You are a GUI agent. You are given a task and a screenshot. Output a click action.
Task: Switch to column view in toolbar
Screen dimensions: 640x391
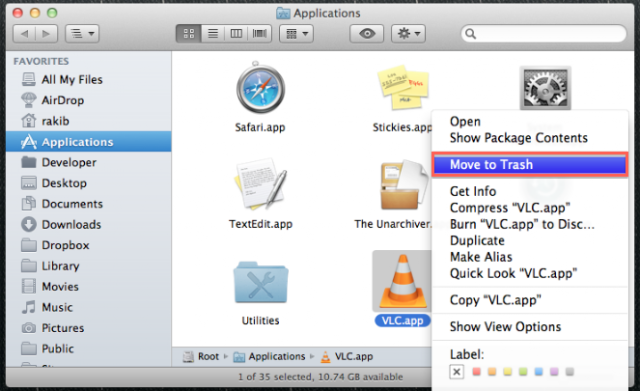pyautogui.click(x=236, y=33)
